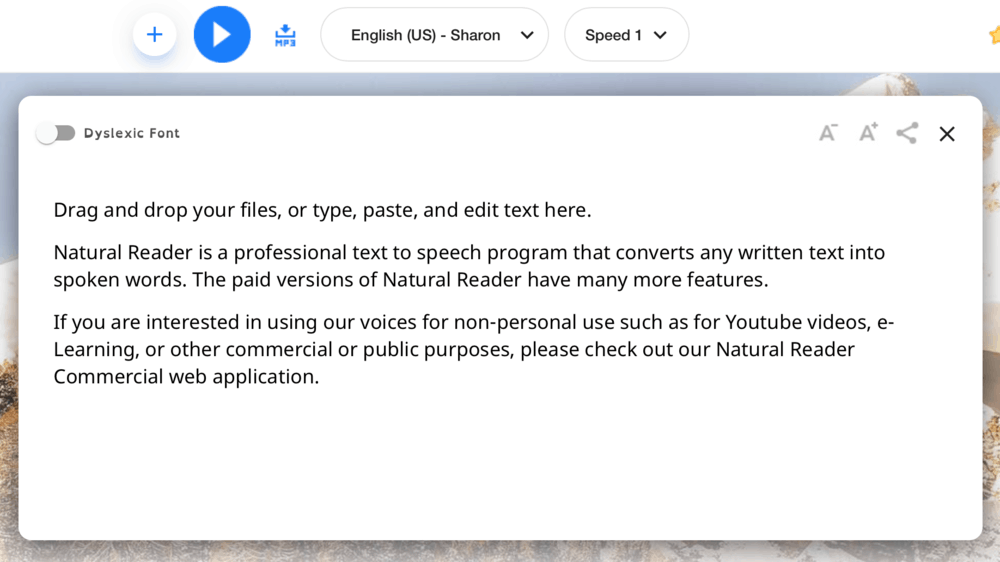Click the share icon
The height and width of the screenshot is (562, 1000).
pyautogui.click(x=907, y=133)
